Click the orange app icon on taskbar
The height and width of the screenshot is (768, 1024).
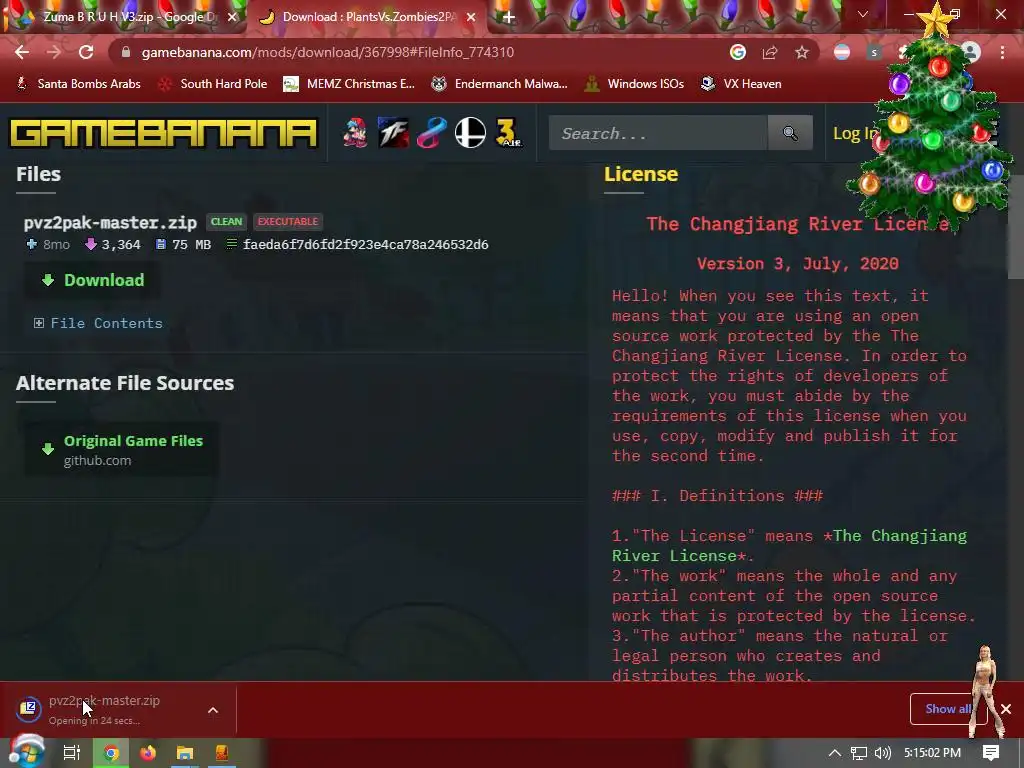point(222,753)
